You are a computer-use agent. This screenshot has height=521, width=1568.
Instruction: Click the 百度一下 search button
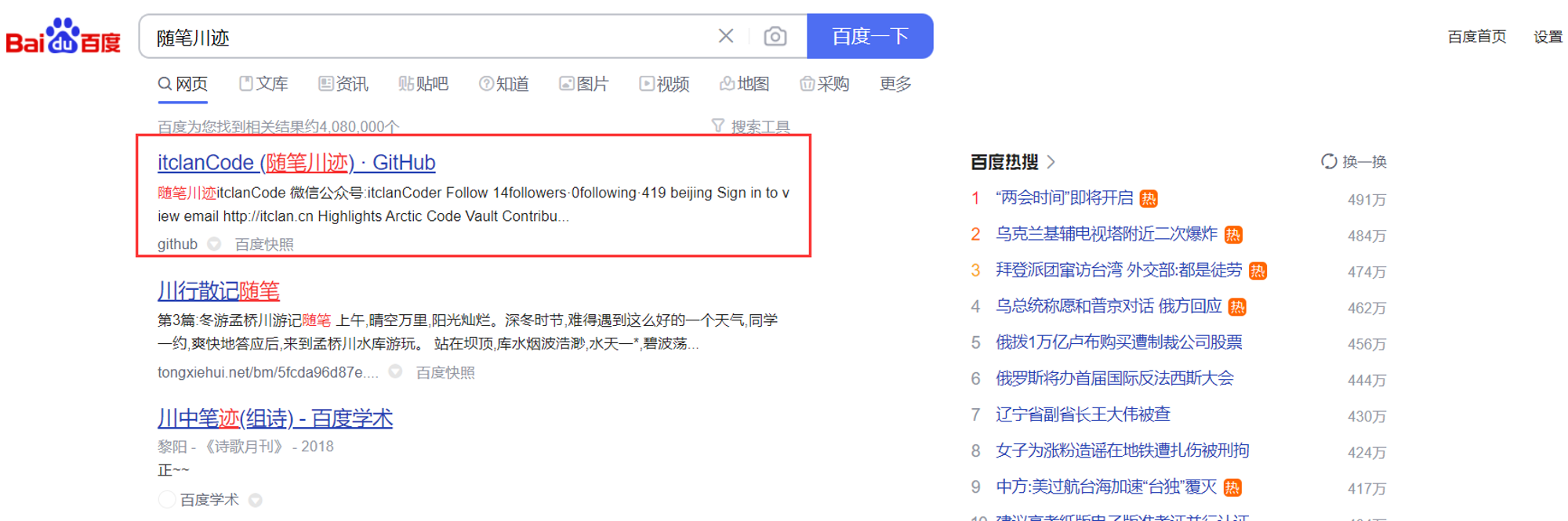870,36
